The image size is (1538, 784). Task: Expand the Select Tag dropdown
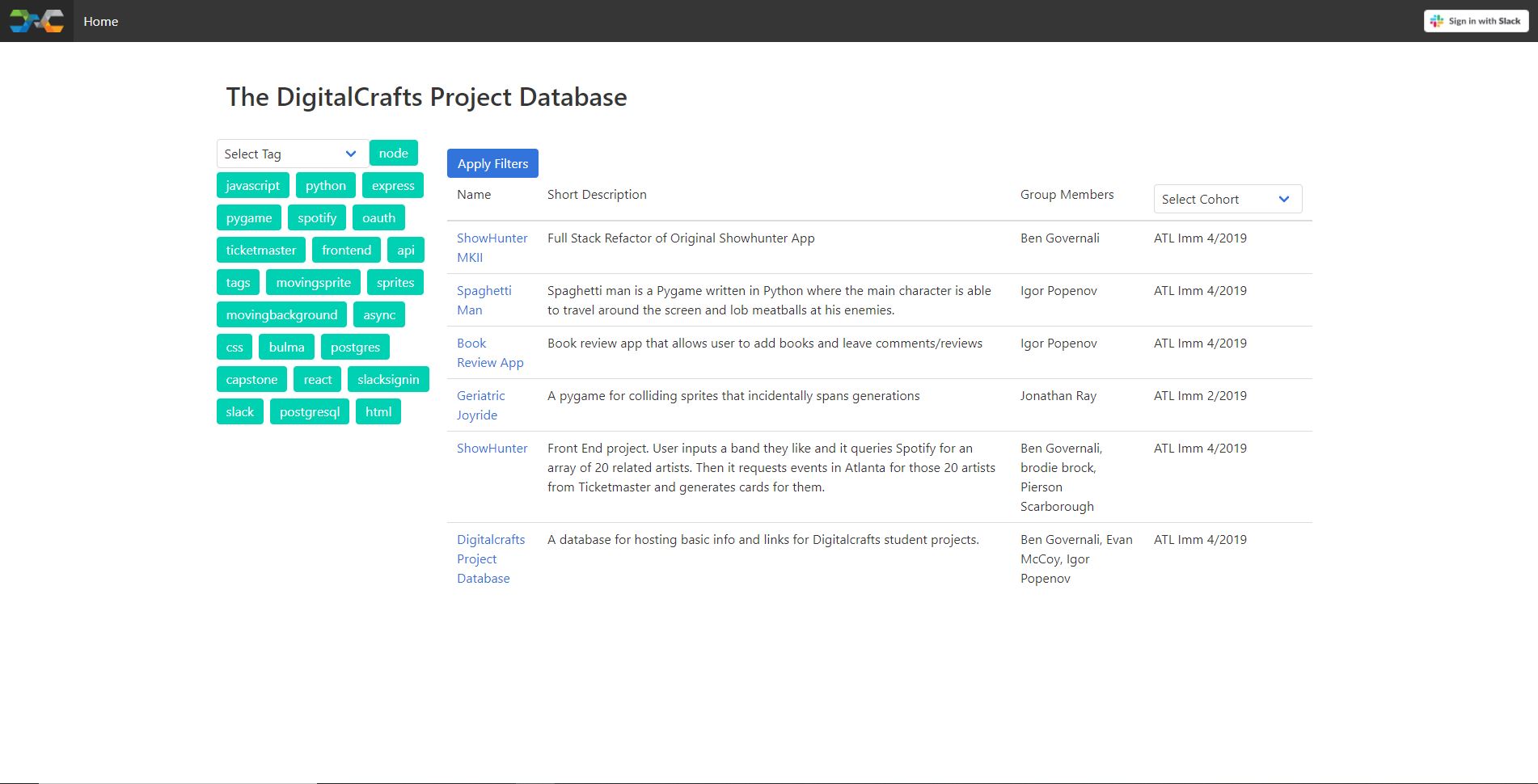pyautogui.click(x=293, y=154)
